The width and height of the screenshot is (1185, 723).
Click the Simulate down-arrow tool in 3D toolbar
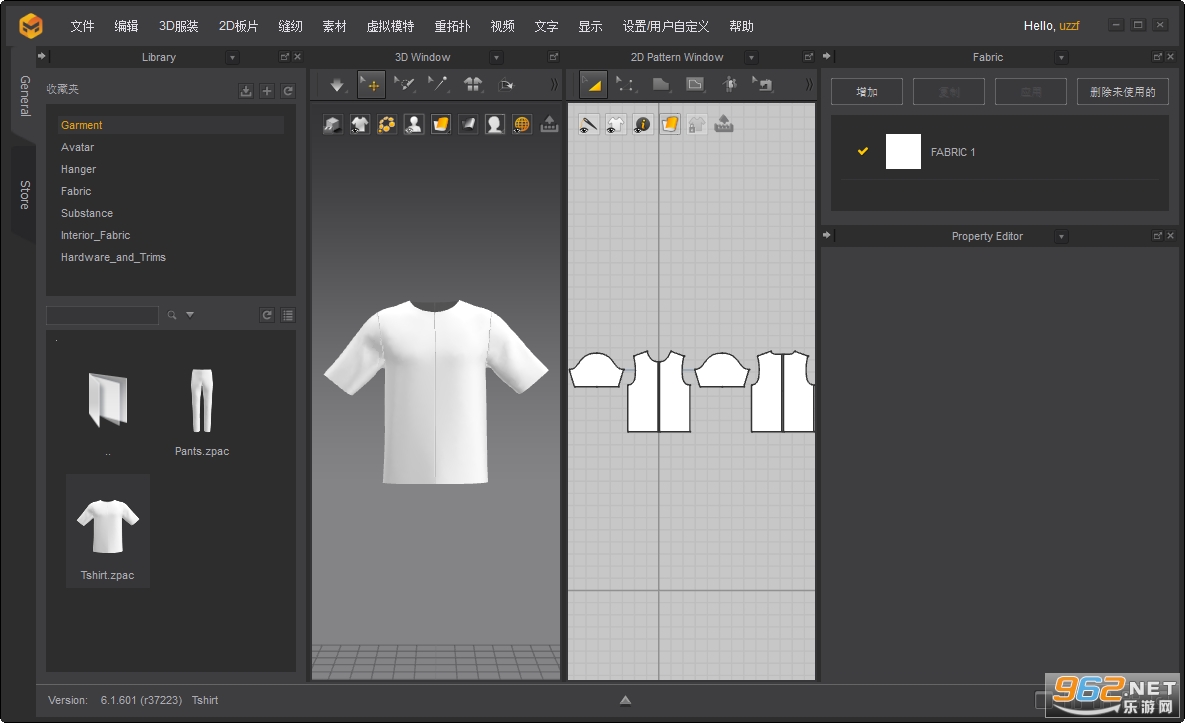[337, 85]
